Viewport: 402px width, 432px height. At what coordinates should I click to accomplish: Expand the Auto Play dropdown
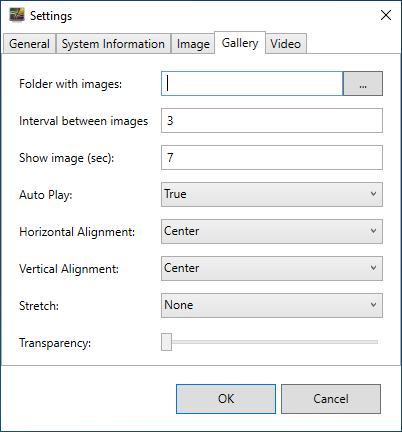tap(272, 194)
